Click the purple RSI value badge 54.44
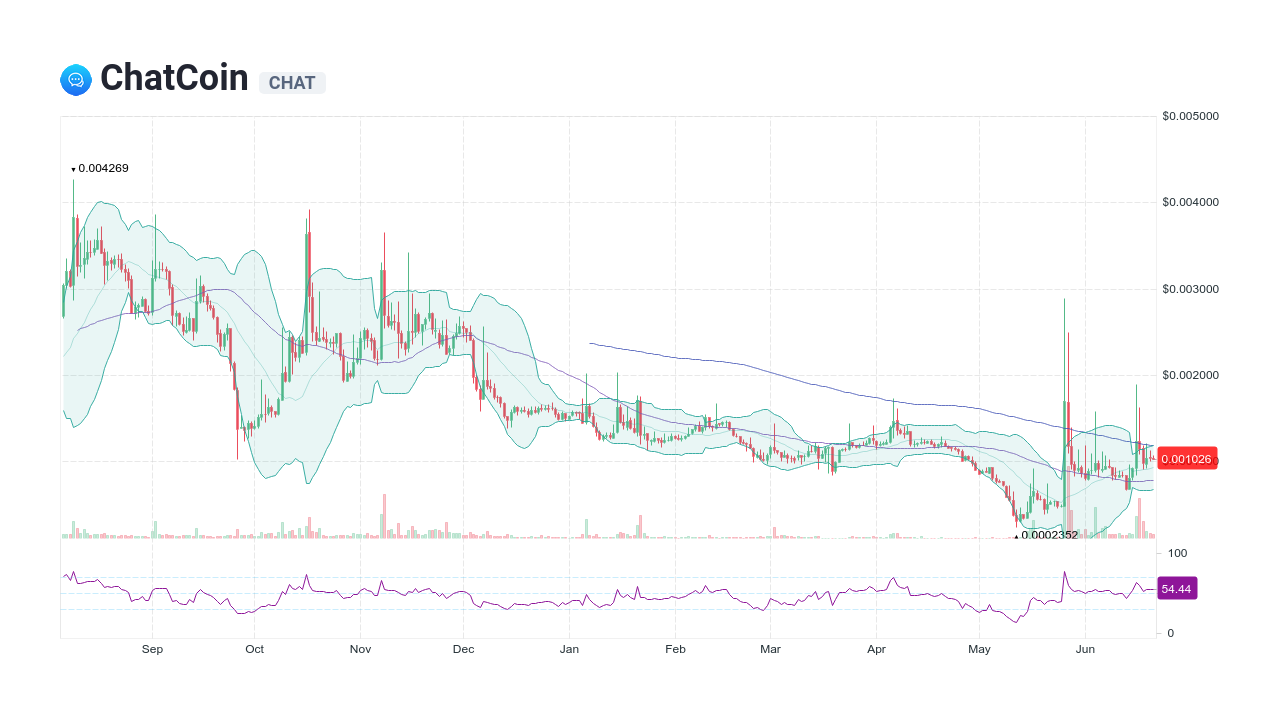 (1176, 588)
